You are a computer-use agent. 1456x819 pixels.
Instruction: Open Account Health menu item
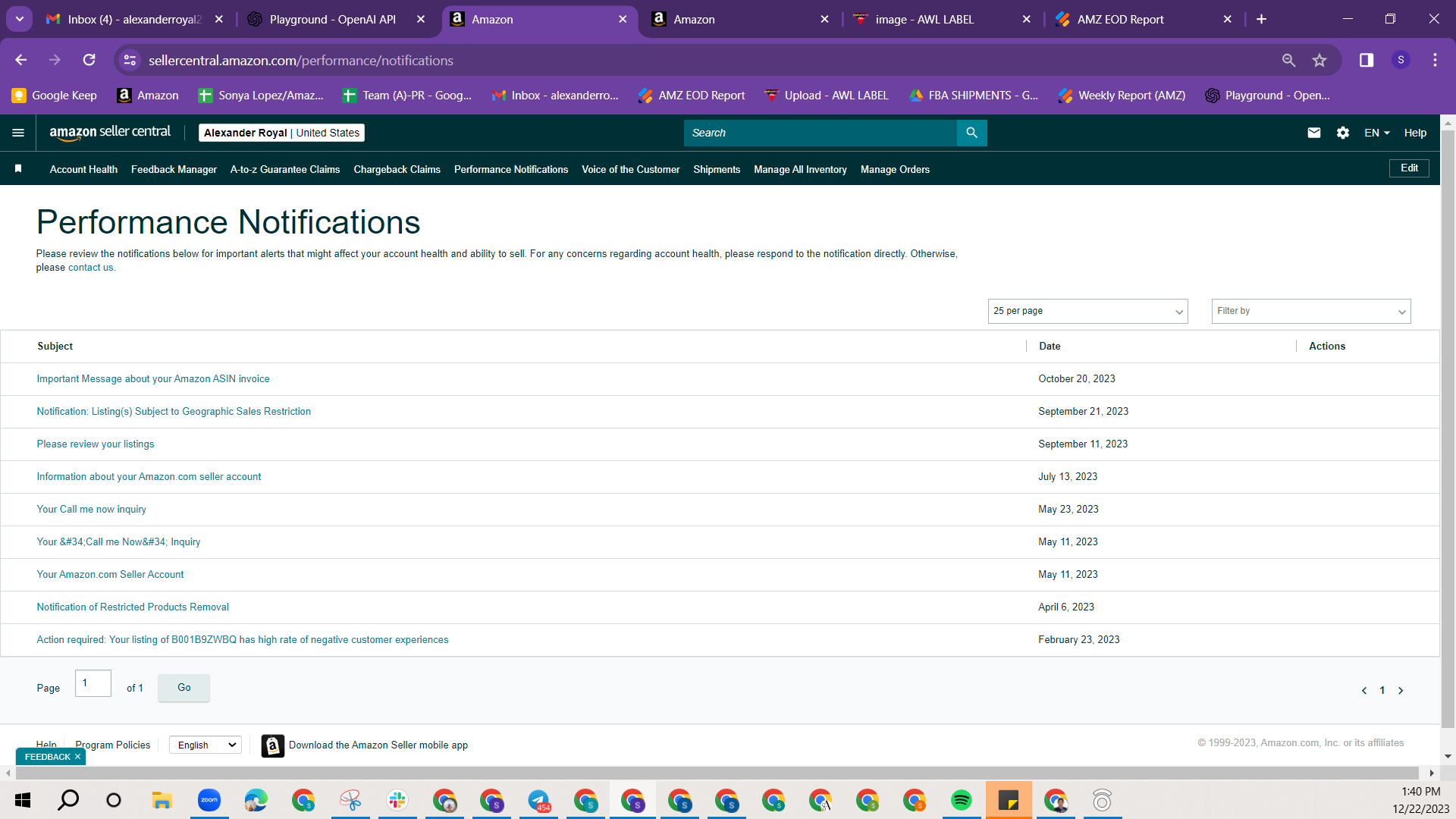click(83, 169)
